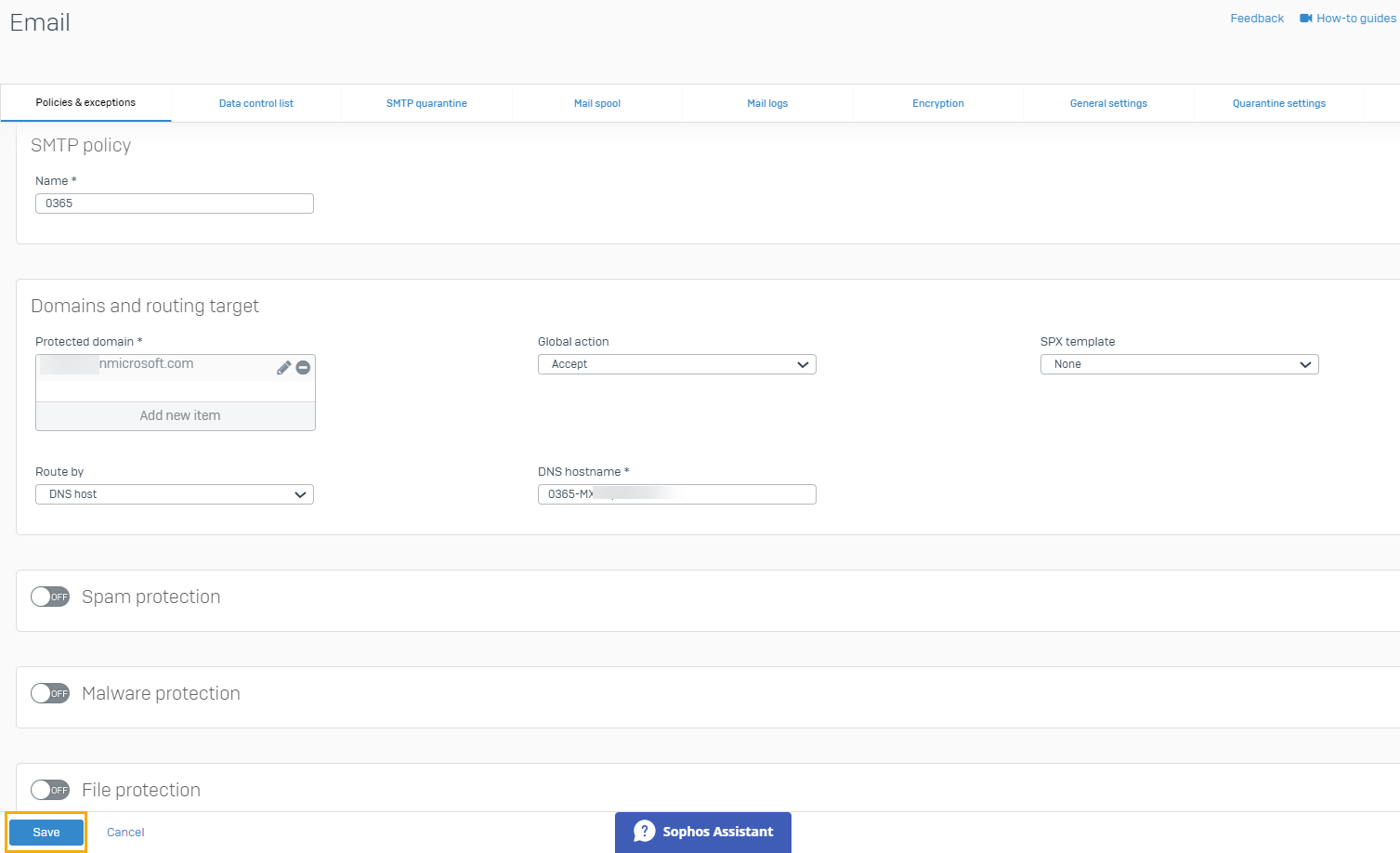Open the Feedback link
The width and height of the screenshot is (1400, 853).
1256,18
